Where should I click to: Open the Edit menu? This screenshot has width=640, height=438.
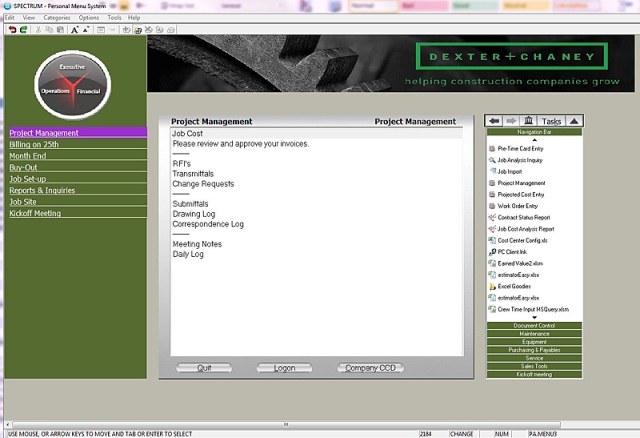pos(9,18)
